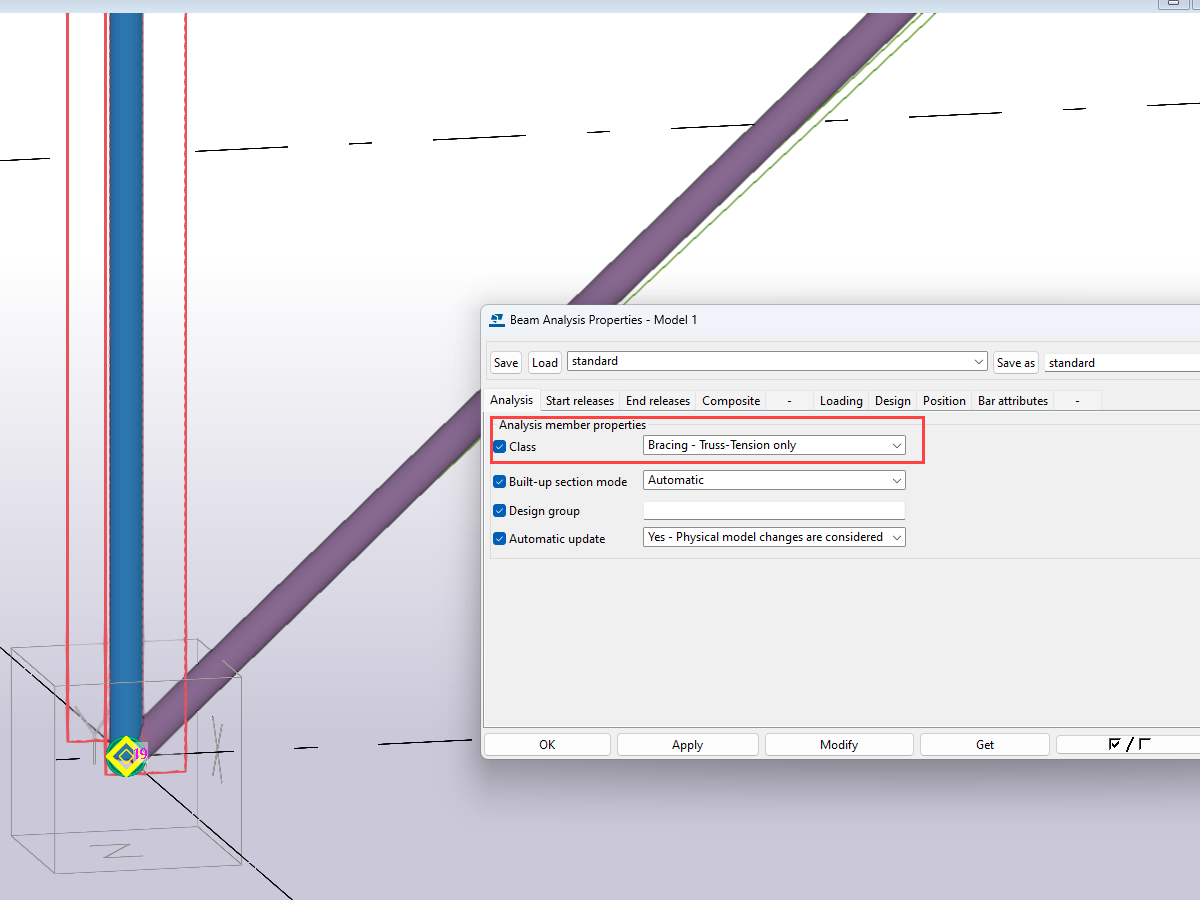Disable the Design group checkbox
This screenshot has width=1200, height=900.
point(499,510)
